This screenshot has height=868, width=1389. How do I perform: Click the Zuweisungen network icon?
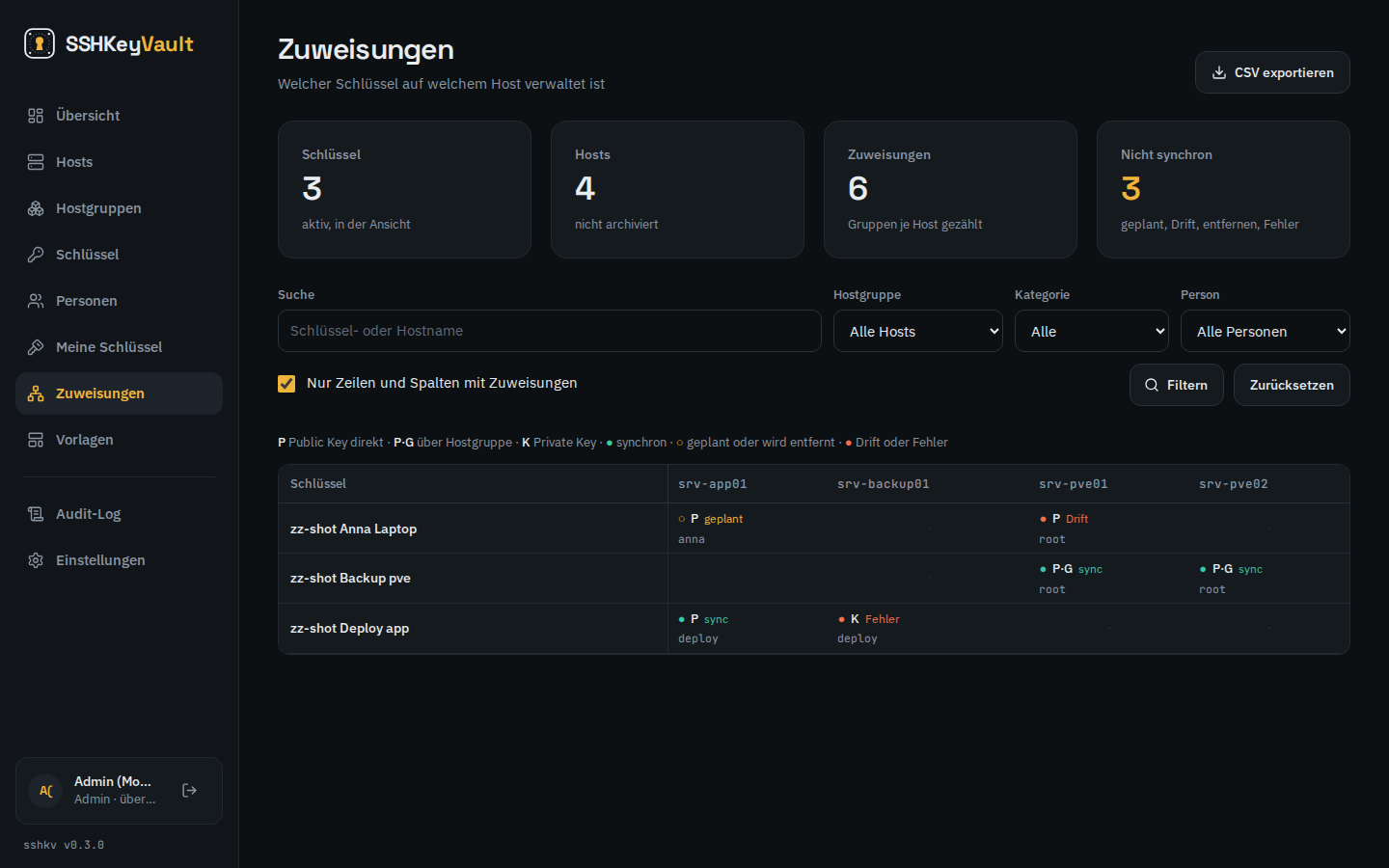(36, 393)
